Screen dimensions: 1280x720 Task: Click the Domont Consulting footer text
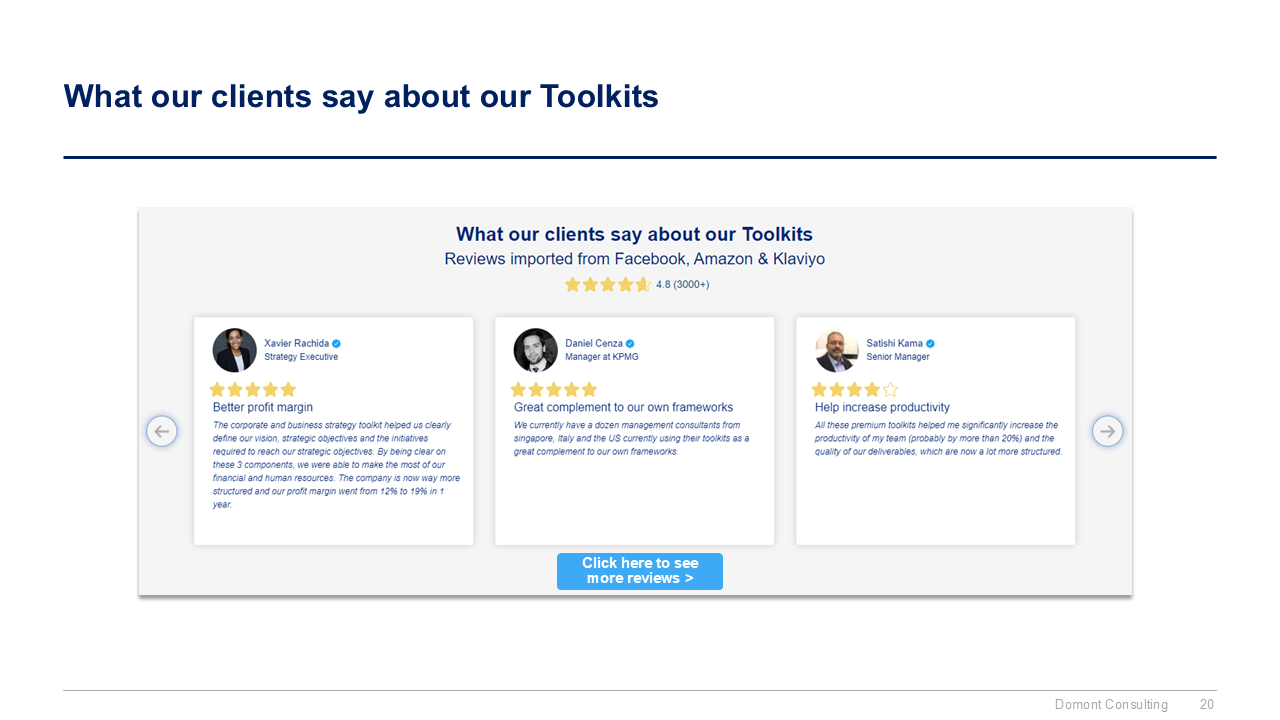click(1111, 704)
